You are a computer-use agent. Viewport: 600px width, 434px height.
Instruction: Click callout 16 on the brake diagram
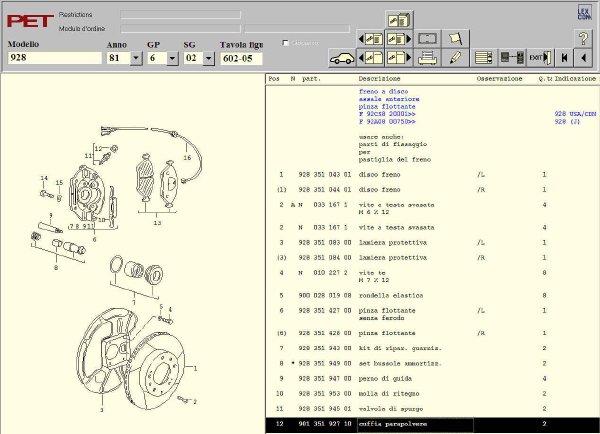[187, 158]
